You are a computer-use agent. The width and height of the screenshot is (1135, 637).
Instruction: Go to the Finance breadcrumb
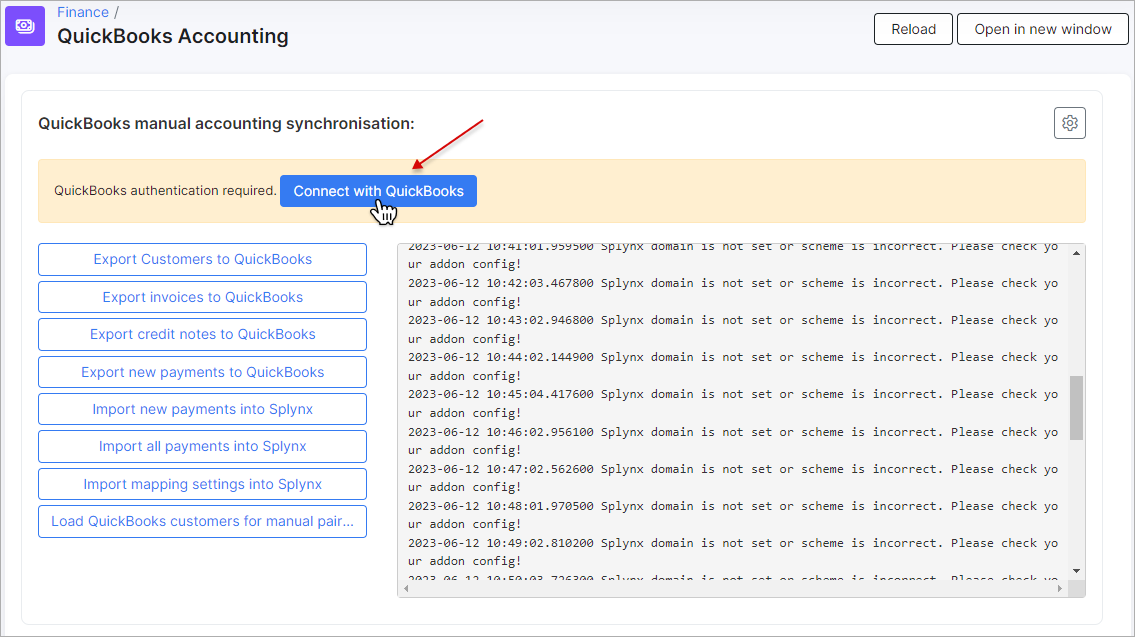83,12
